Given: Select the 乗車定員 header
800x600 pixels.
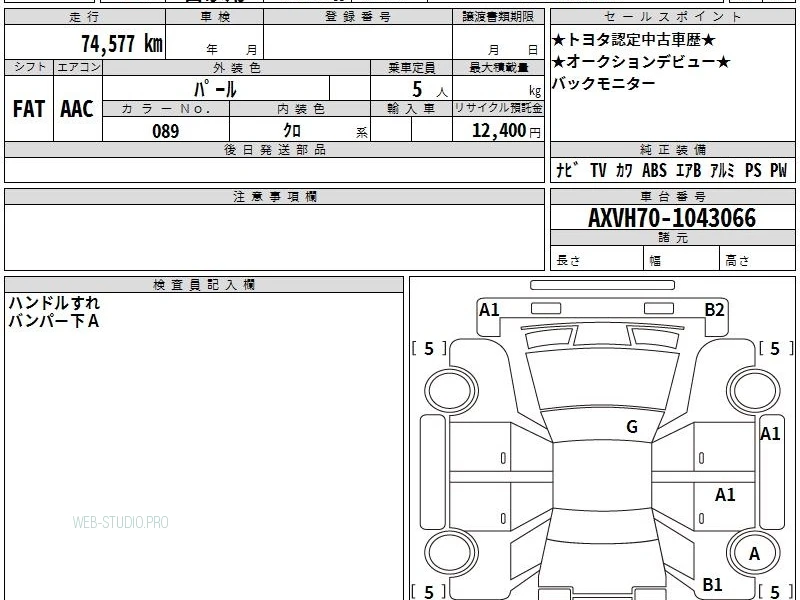Looking at the screenshot, I should pyautogui.click(x=411, y=68).
